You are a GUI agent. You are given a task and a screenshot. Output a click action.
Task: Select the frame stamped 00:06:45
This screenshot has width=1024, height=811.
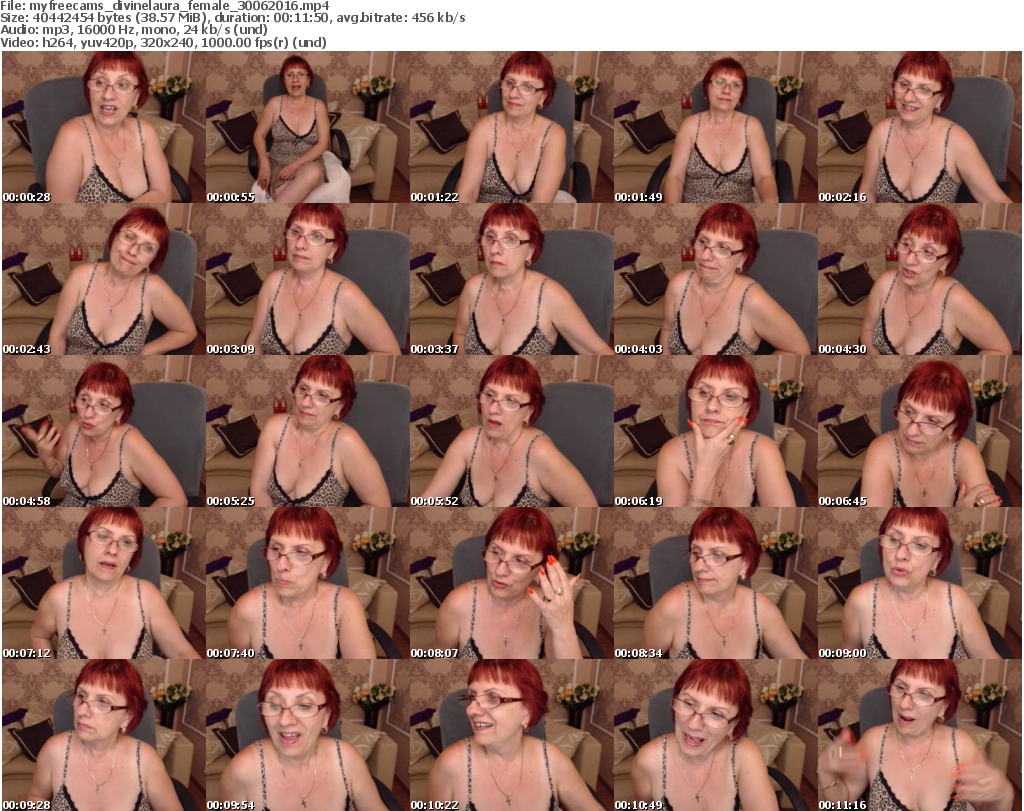click(x=920, y=432)
